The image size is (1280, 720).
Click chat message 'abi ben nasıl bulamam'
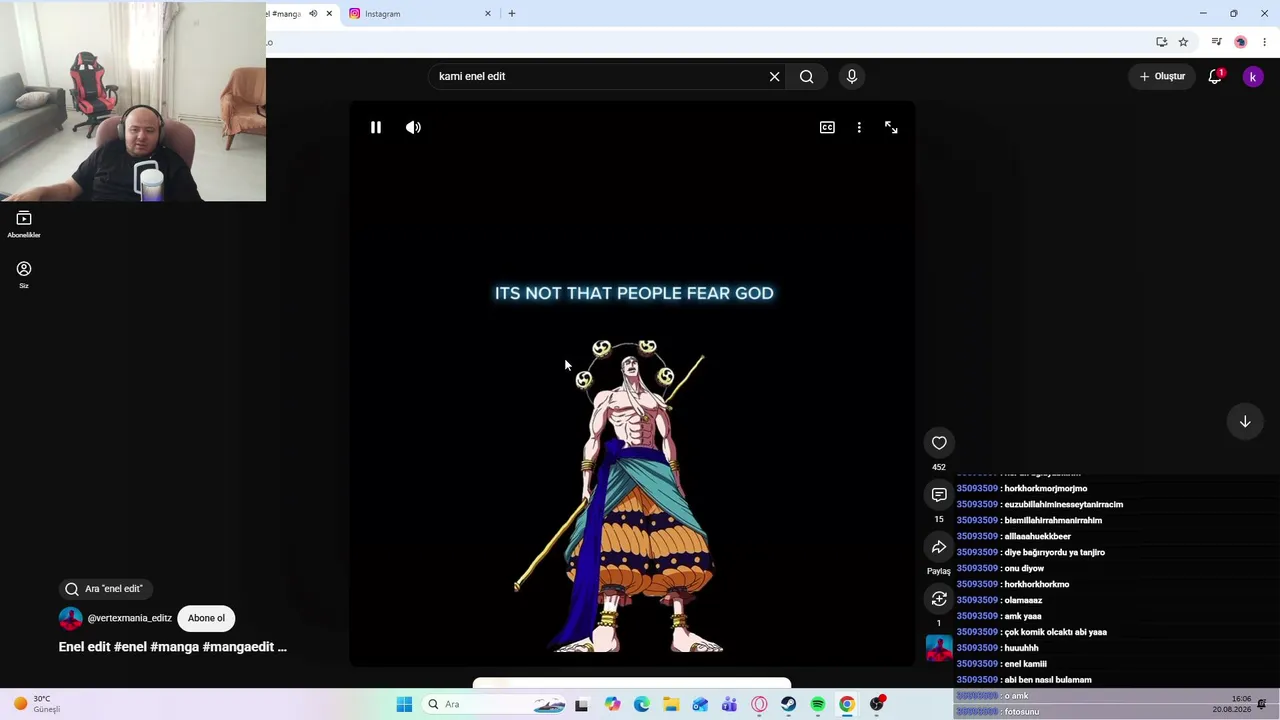(1048, 680)
